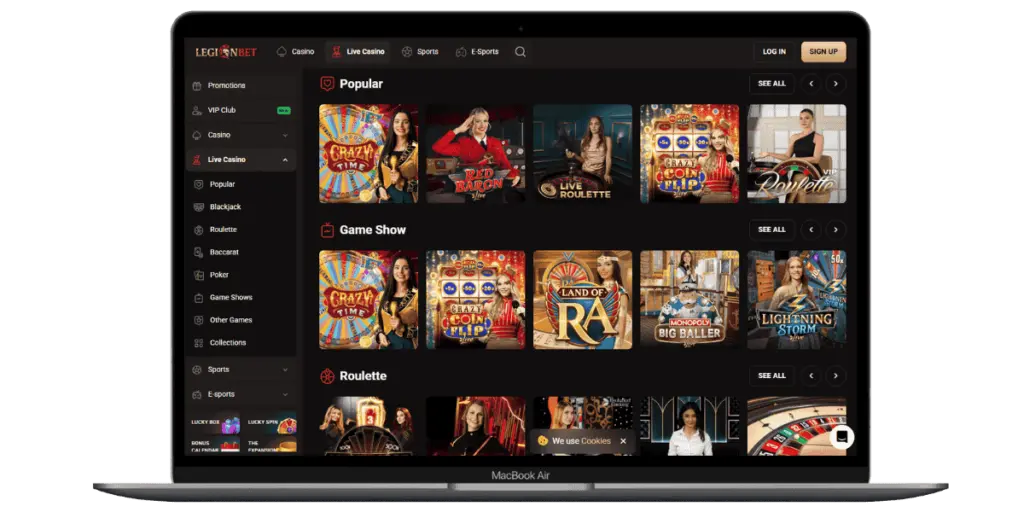Open Crazy Coin Flip in Game Show row
Screen dimensions: 1024x512
[475, 300]
